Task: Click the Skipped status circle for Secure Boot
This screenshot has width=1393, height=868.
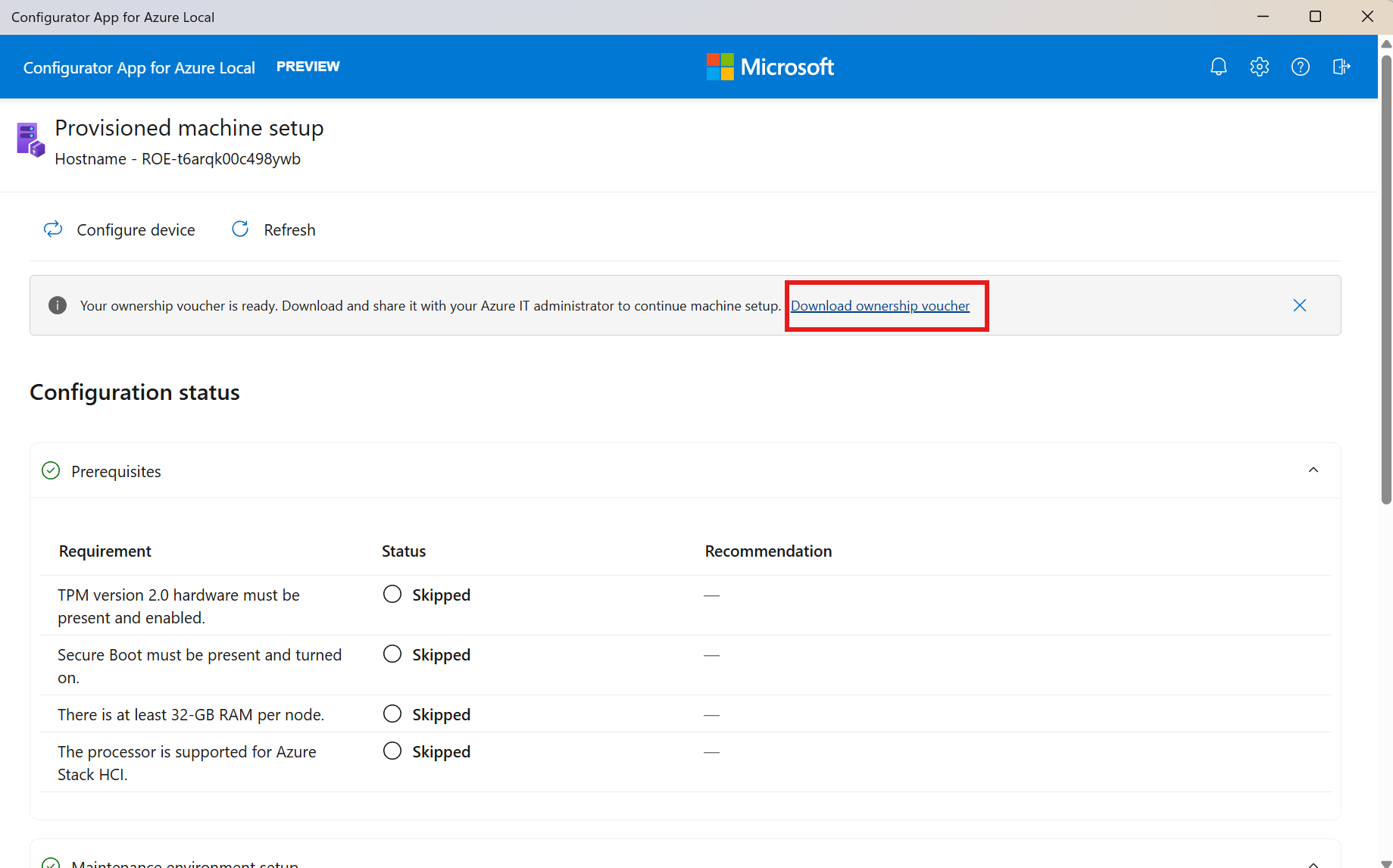Action: tap(392, 654)
